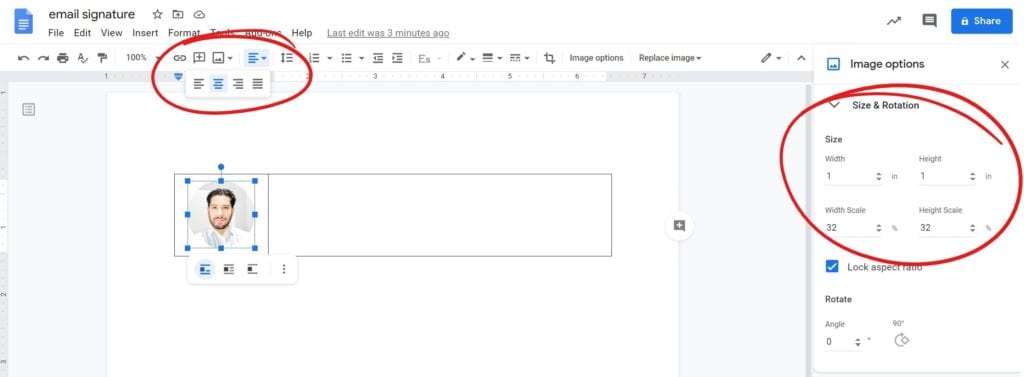Click the rotation Angle input field
This screenshot has height=377, width=1024.
click(844, 342)
